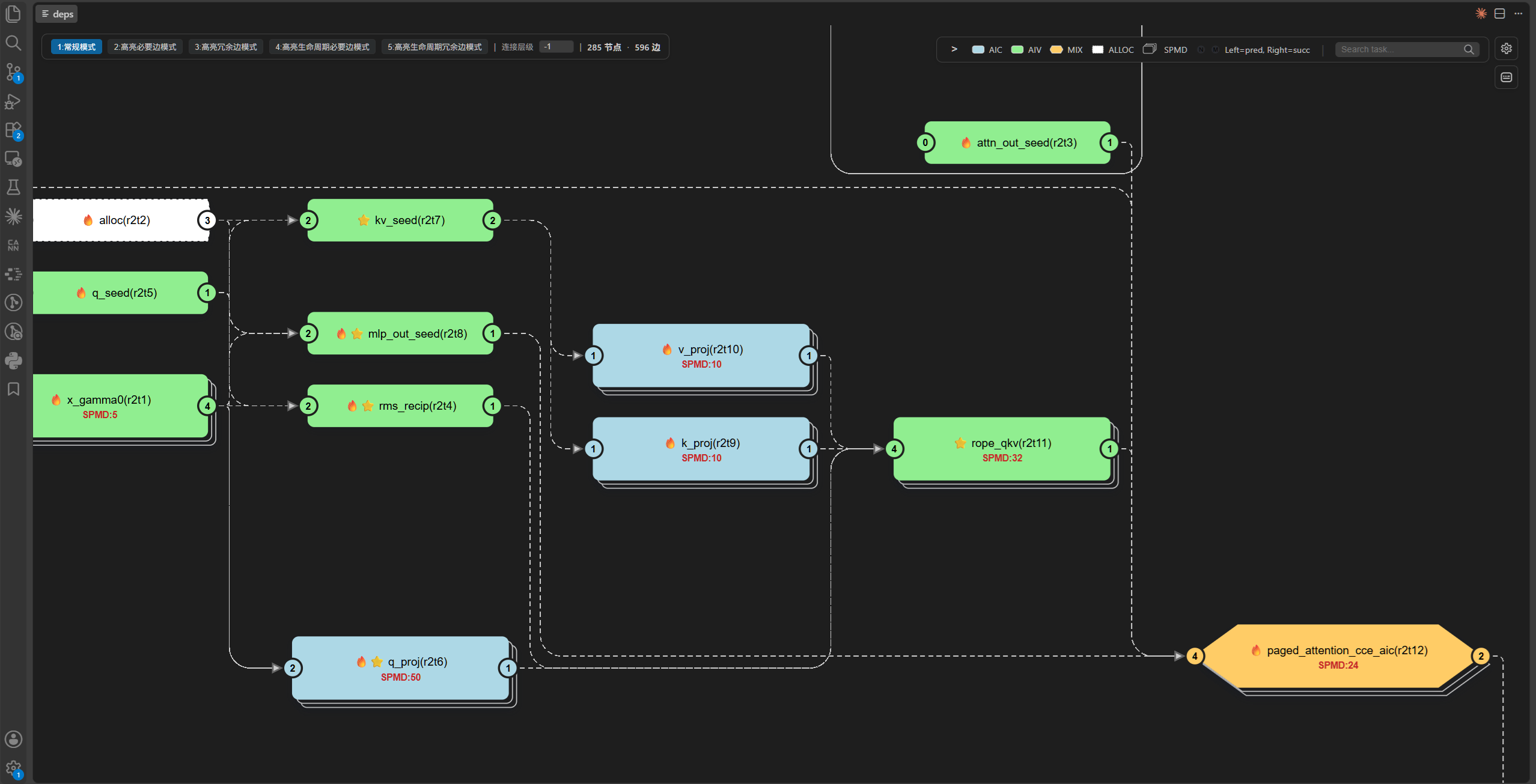The image size is (1536, 784).
Task: Open the Git search history icon
Action: 13,332
